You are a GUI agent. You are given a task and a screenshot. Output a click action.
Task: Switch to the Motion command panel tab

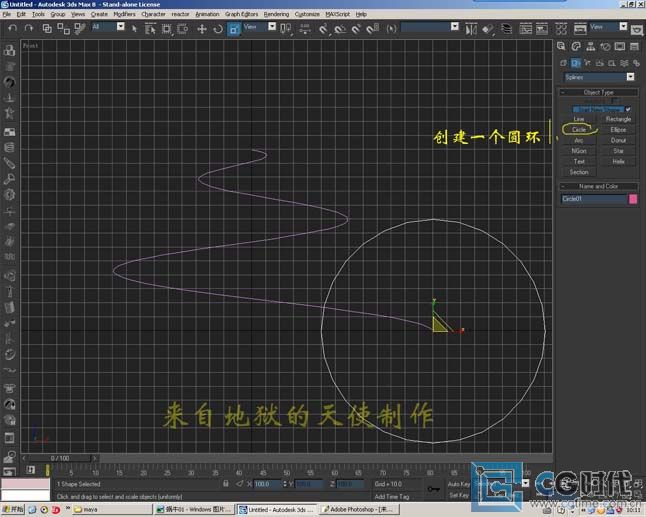pyautogui.click(x=605, y=47)
